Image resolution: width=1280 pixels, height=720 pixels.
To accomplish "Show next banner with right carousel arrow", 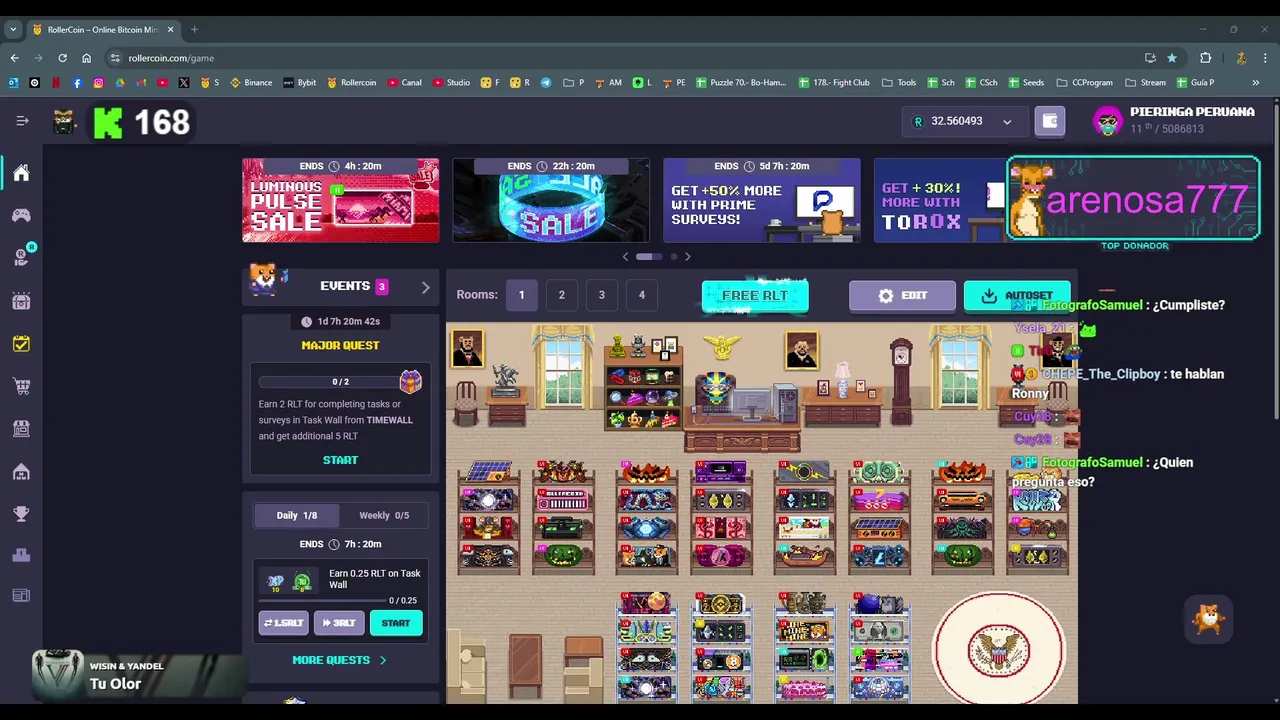I will click(687, 257).
